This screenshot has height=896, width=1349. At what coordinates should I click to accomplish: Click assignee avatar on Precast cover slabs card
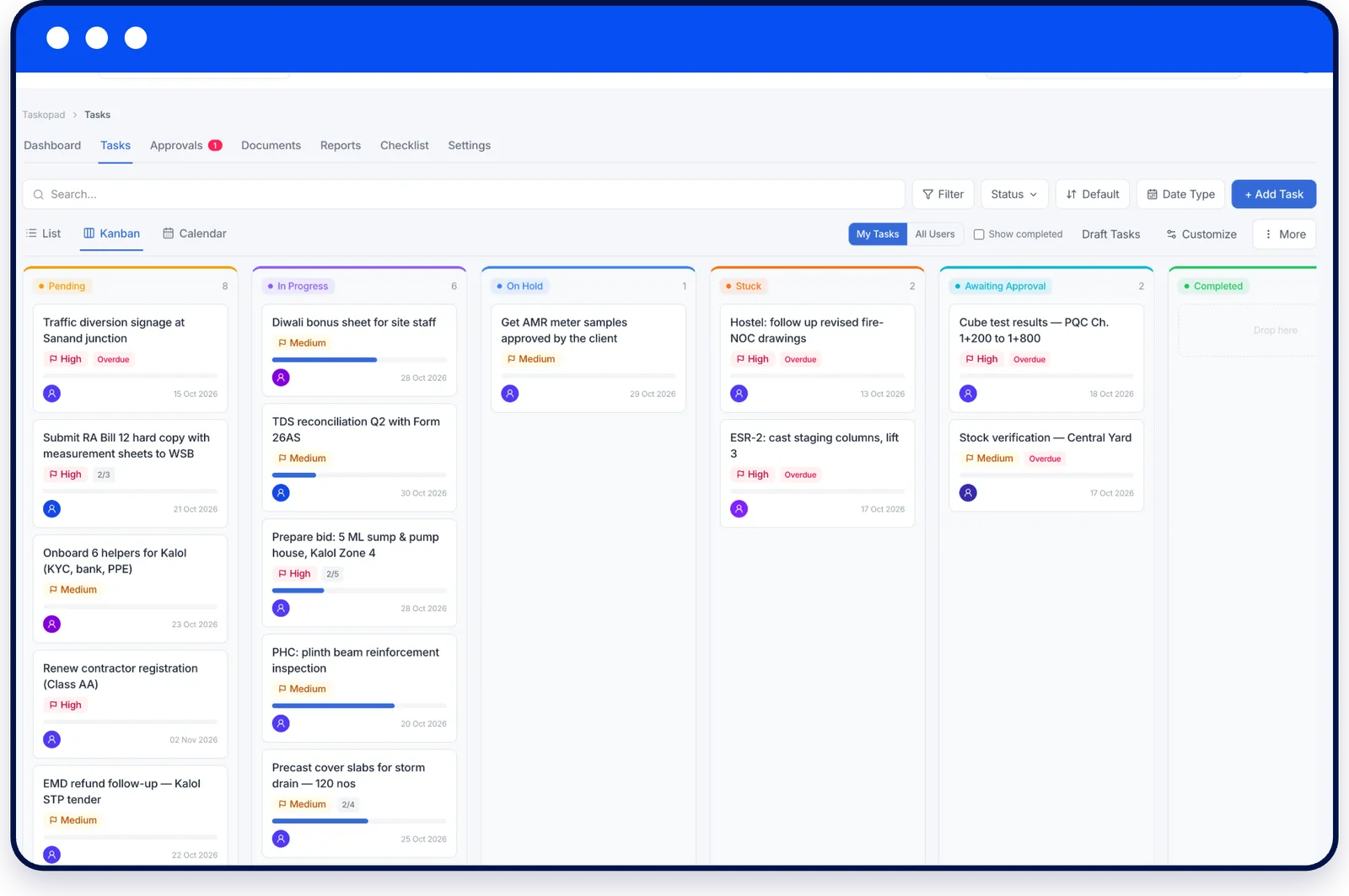coord(281,840)
